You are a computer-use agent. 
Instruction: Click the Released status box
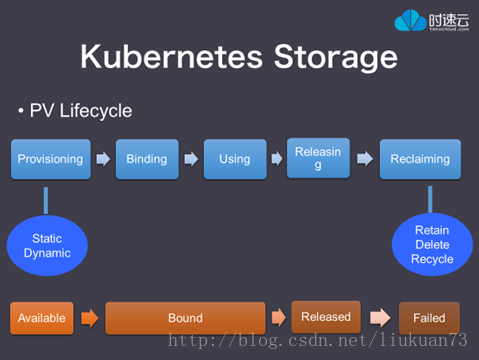(326, 317)
